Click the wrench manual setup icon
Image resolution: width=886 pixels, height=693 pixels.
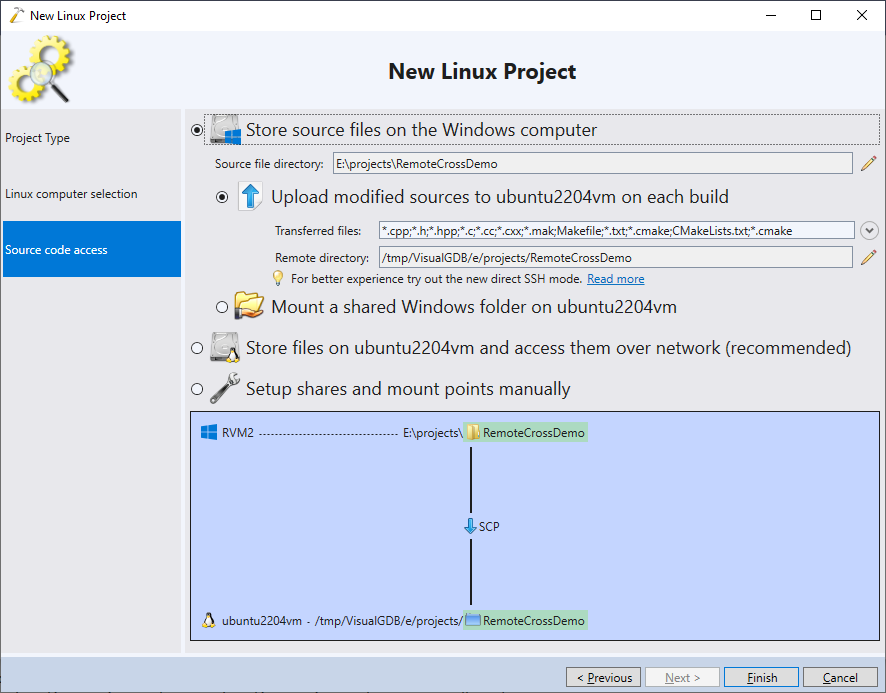click(225, 388)
